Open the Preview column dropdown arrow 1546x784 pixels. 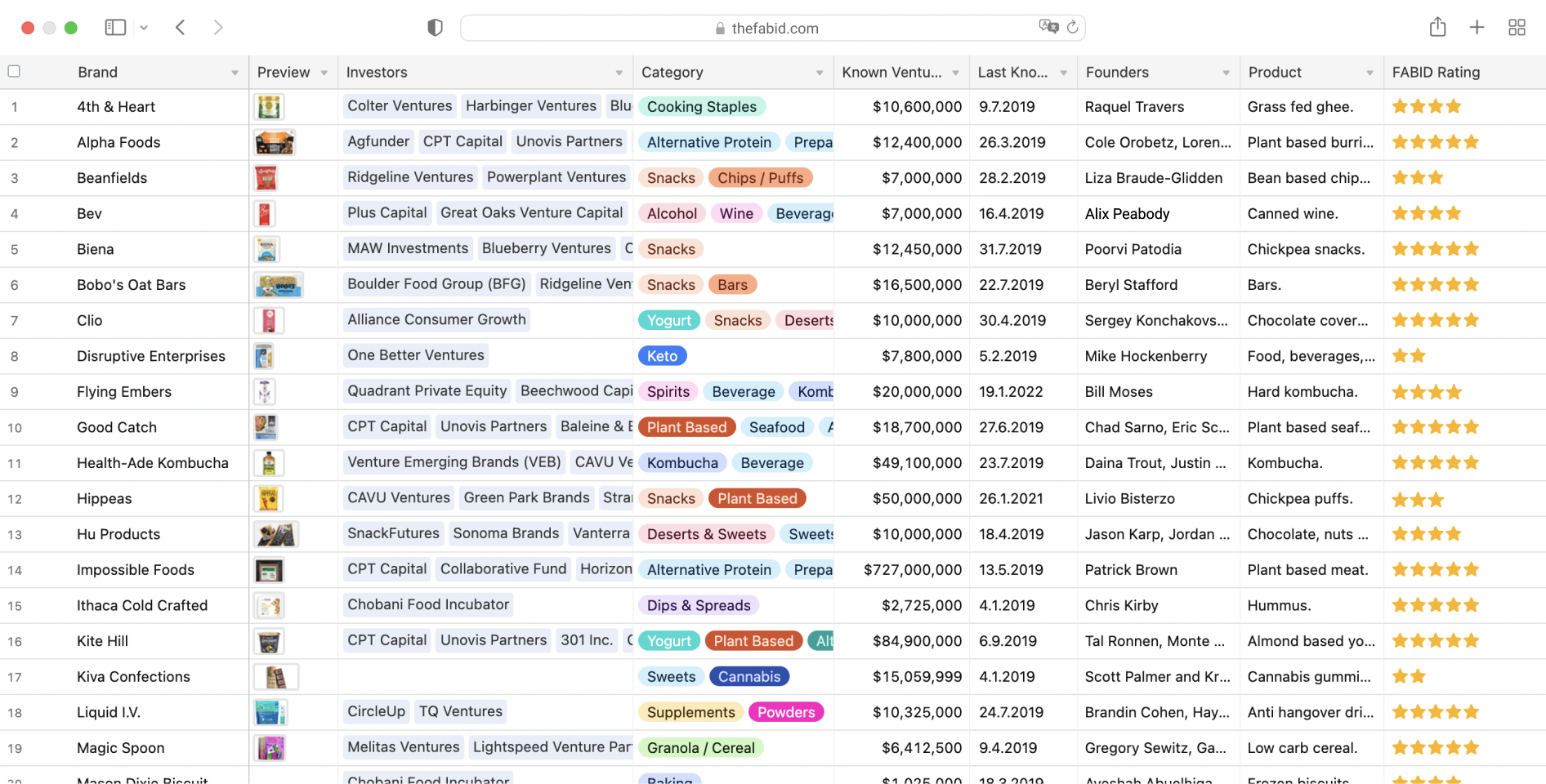(x=324, y=73)
